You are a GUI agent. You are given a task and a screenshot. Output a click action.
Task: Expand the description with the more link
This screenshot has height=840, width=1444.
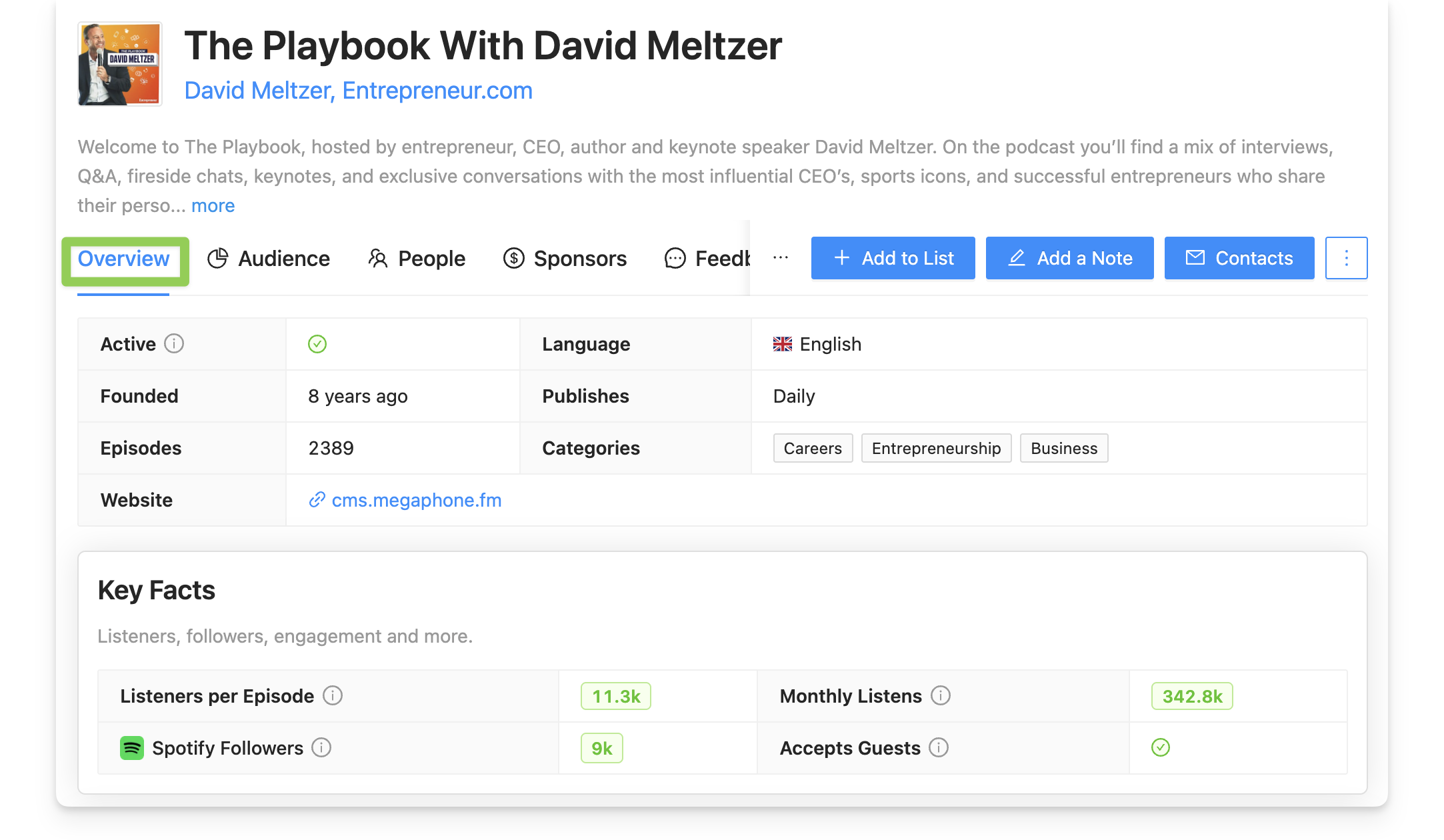coord(213,205)
